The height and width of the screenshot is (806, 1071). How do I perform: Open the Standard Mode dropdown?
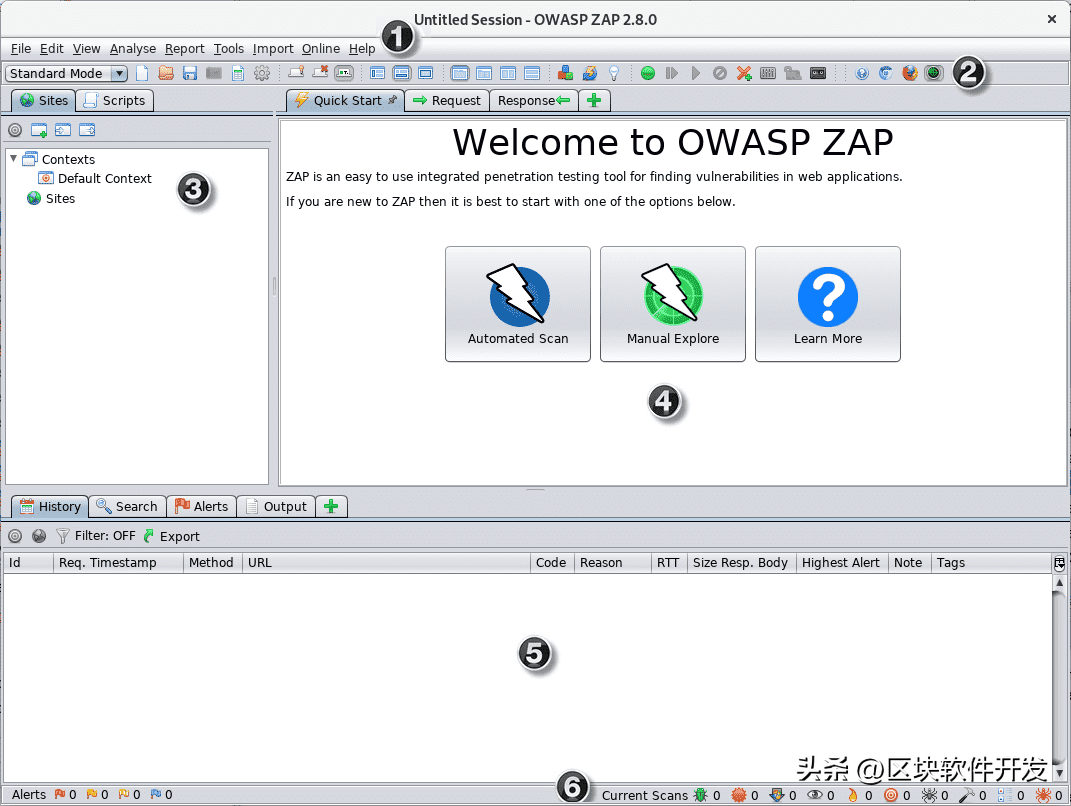[67, 73]
